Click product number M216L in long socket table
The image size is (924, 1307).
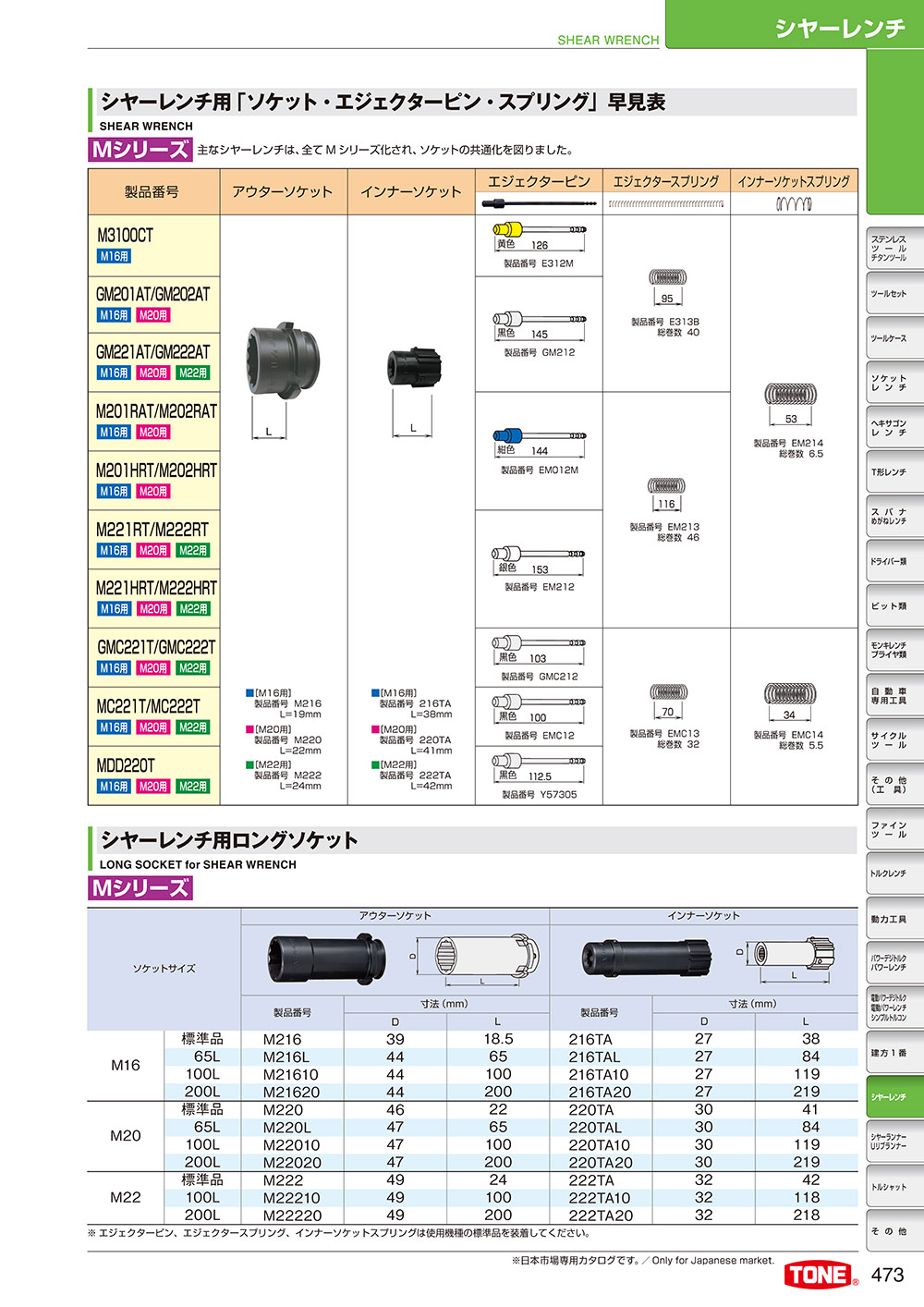[x=286, y=1057]
